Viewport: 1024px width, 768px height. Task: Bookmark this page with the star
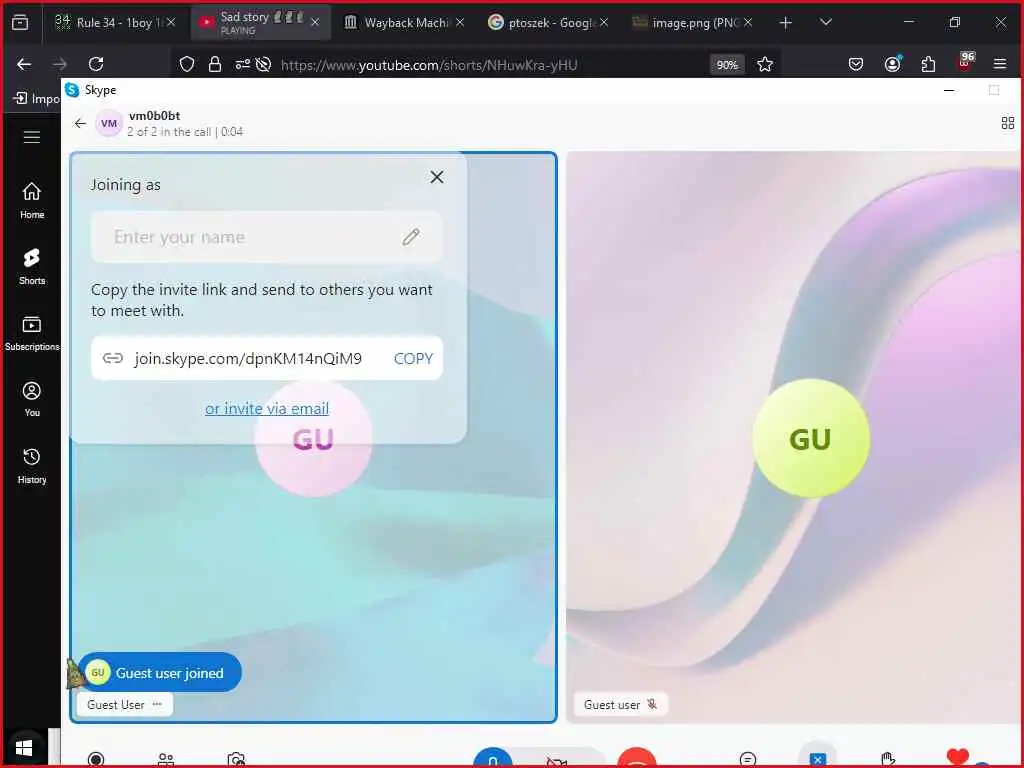[x=765, y=64]
